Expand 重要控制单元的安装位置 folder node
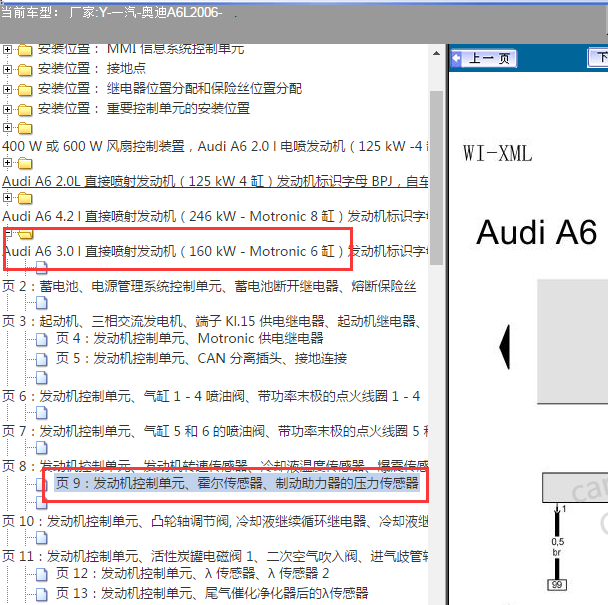This screenshot has width=608, height=605. click(x=7, y=109)
